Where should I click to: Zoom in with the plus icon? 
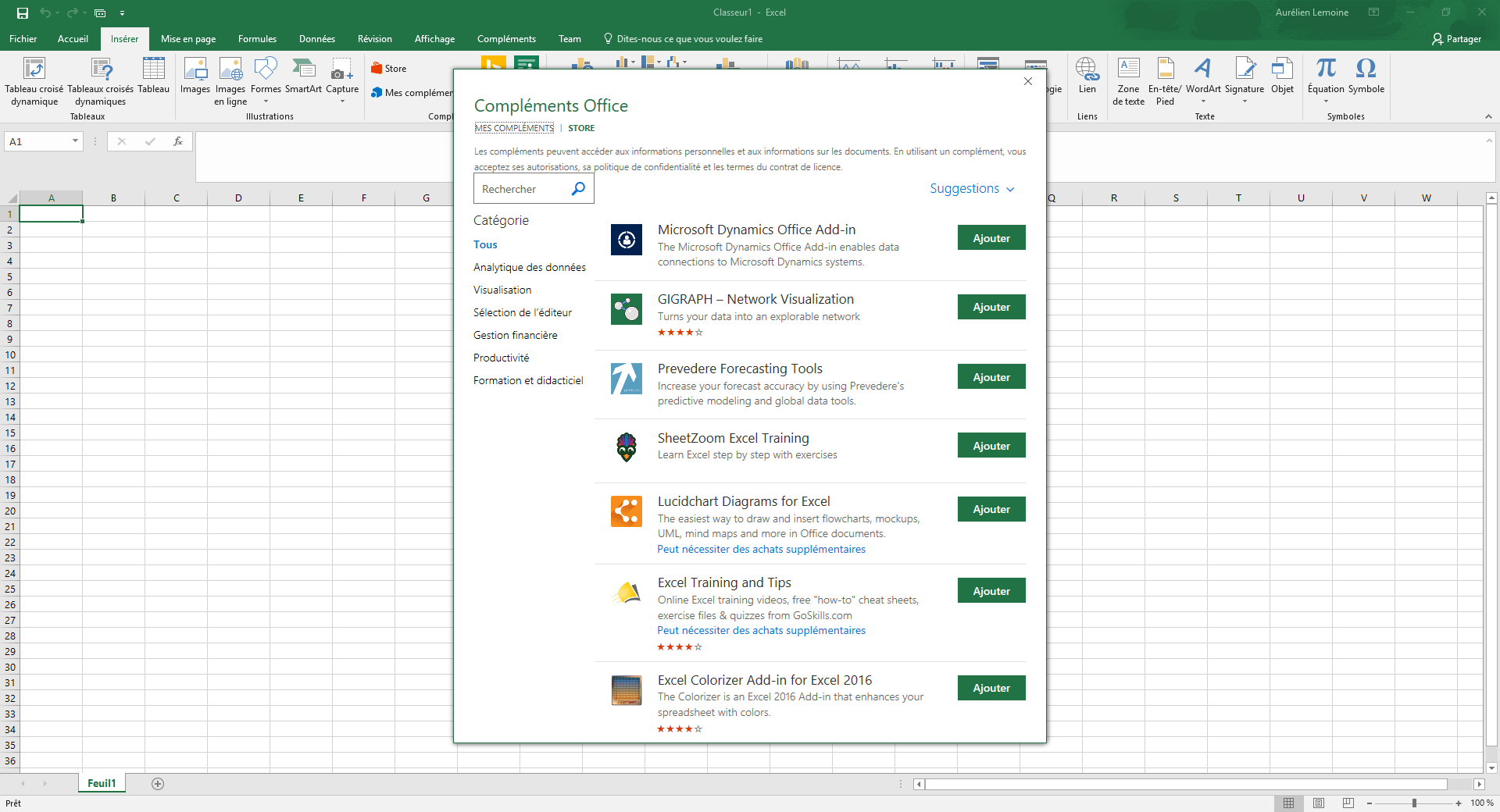click(1459, 803)
